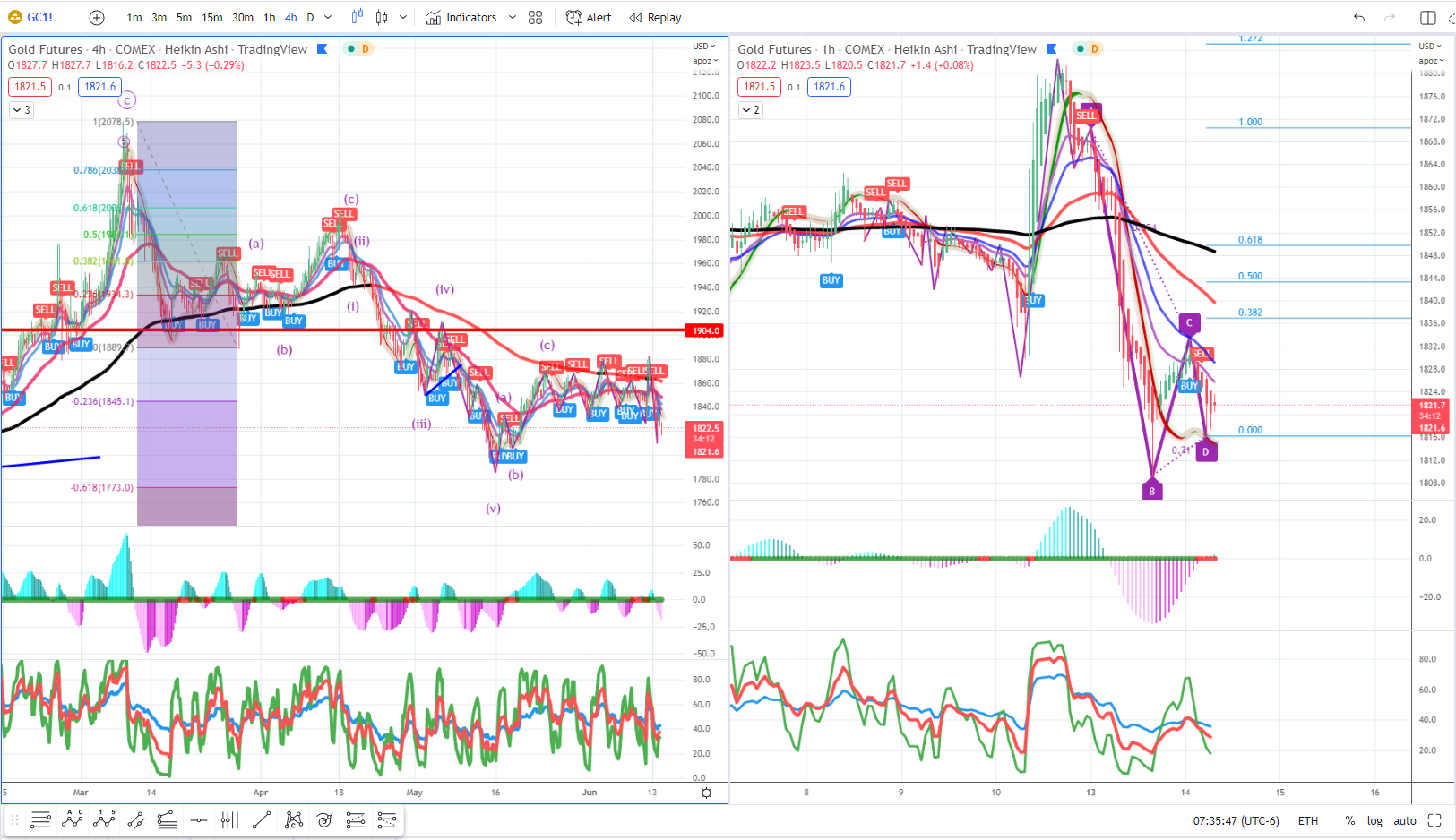
Task: Select the 3m timeframe
Action: pos(159,18)
